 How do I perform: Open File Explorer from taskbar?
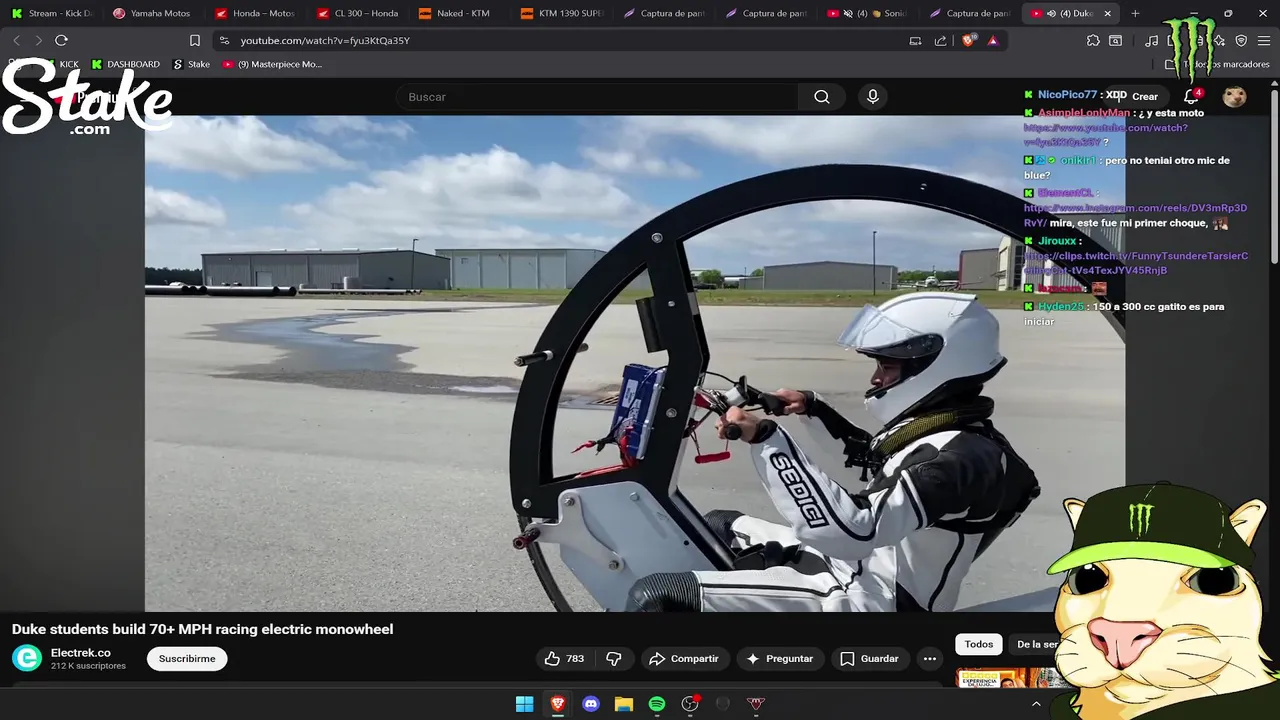[x=624, y=704]
